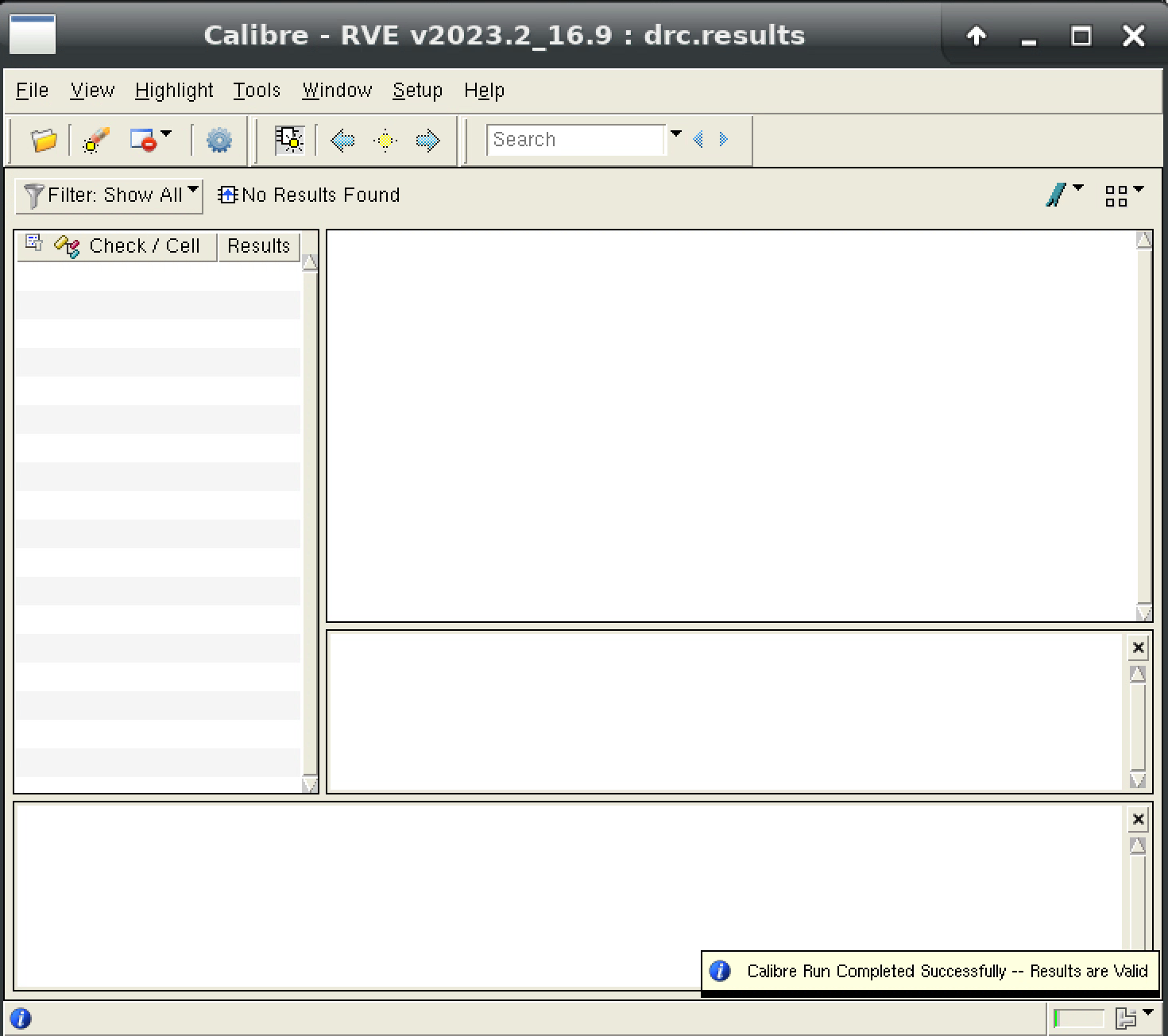
Task: Click the open database folder icon
Action: click(44, 141)
